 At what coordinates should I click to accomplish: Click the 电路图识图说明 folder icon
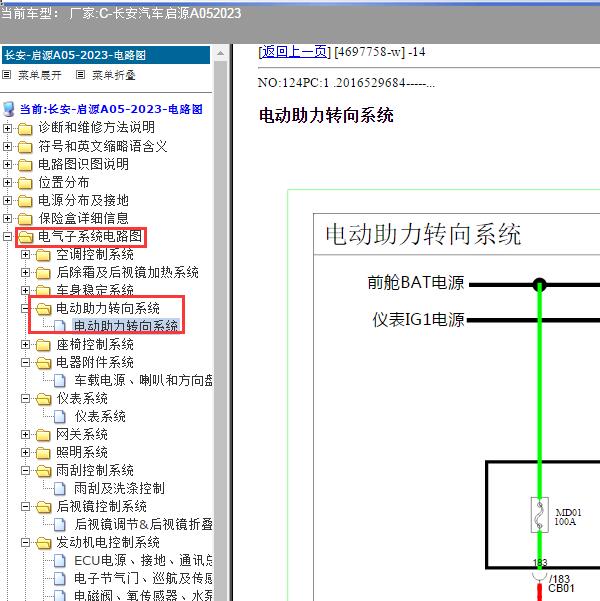pos(25,165)
